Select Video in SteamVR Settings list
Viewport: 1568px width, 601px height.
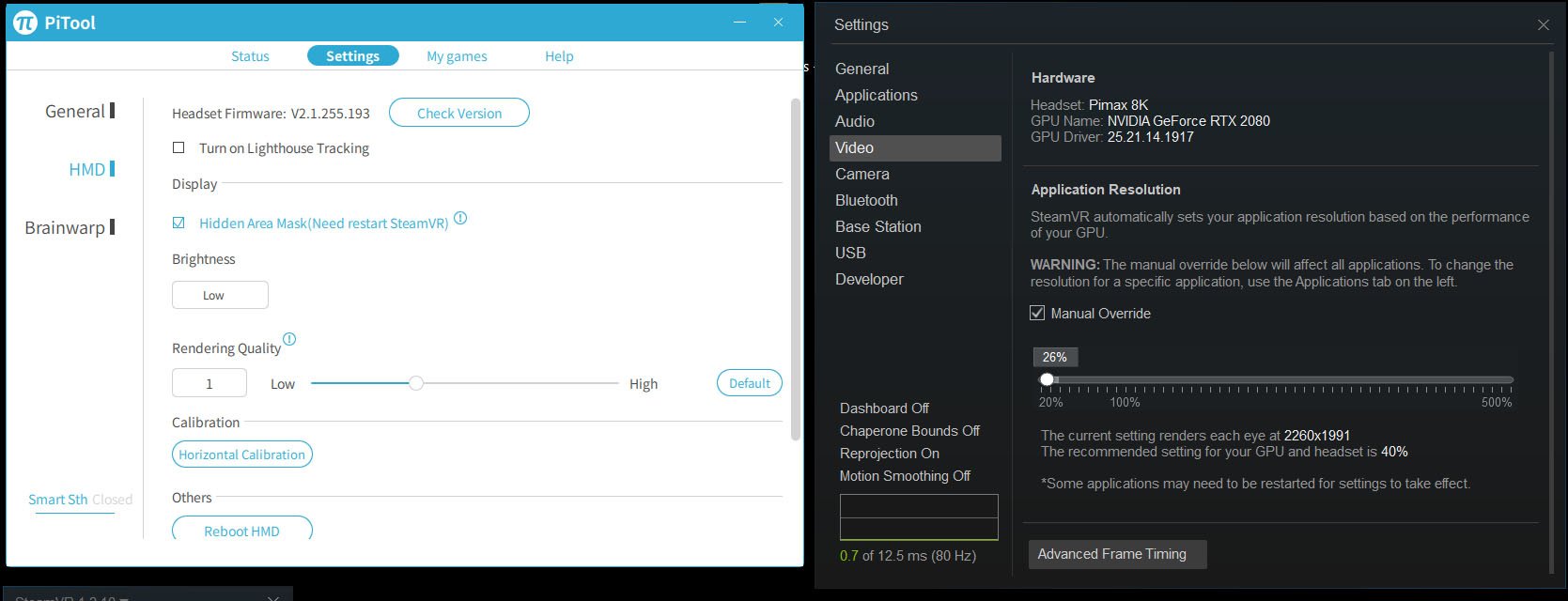915,147
